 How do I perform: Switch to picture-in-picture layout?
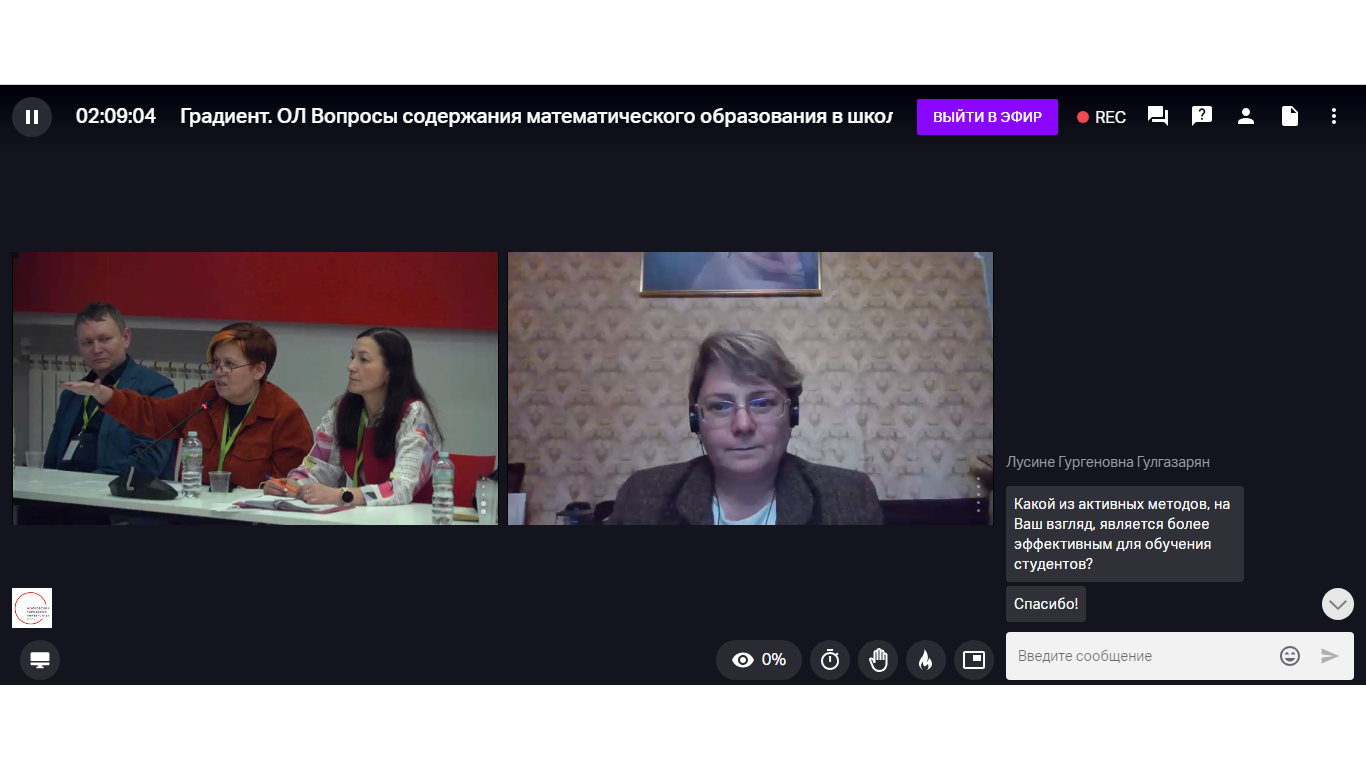[974, 660]
